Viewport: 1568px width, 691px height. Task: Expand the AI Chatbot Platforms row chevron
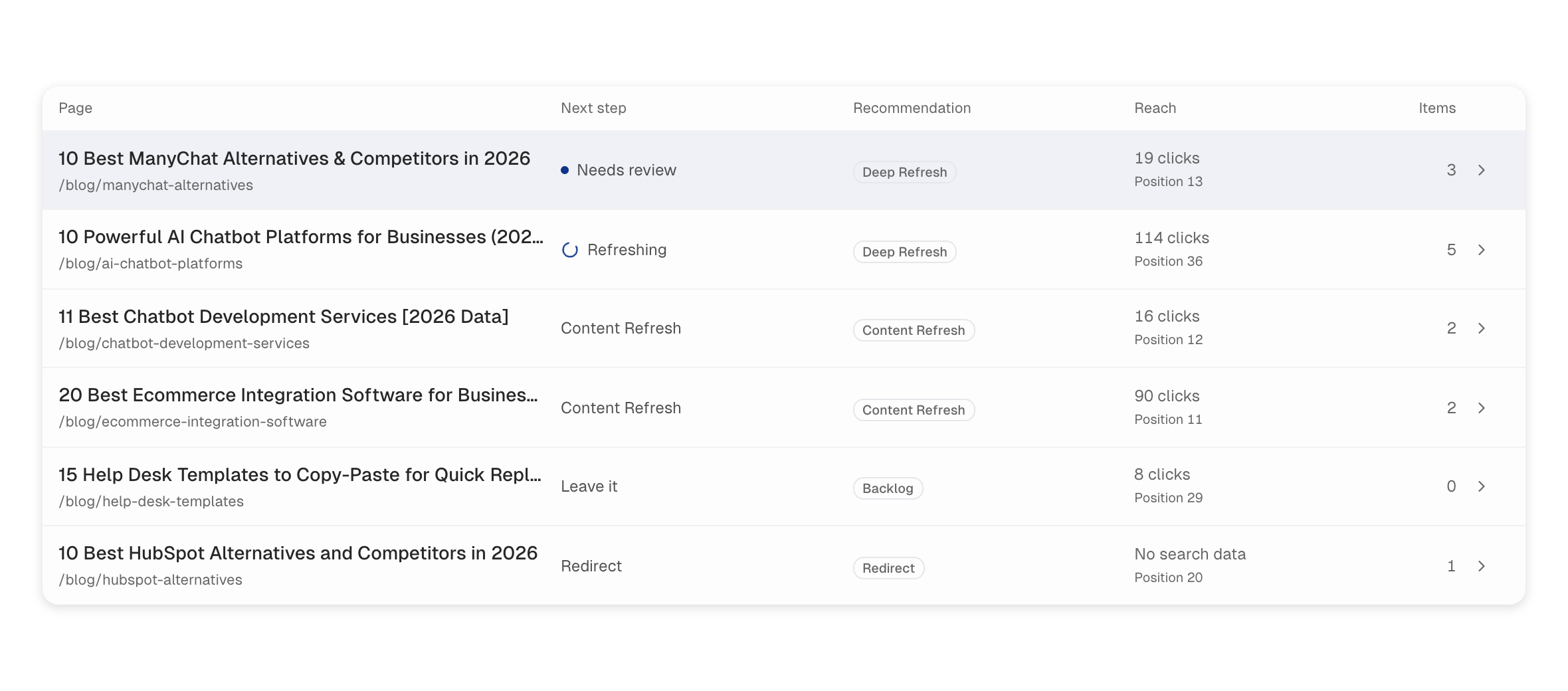coord(1482,250)
